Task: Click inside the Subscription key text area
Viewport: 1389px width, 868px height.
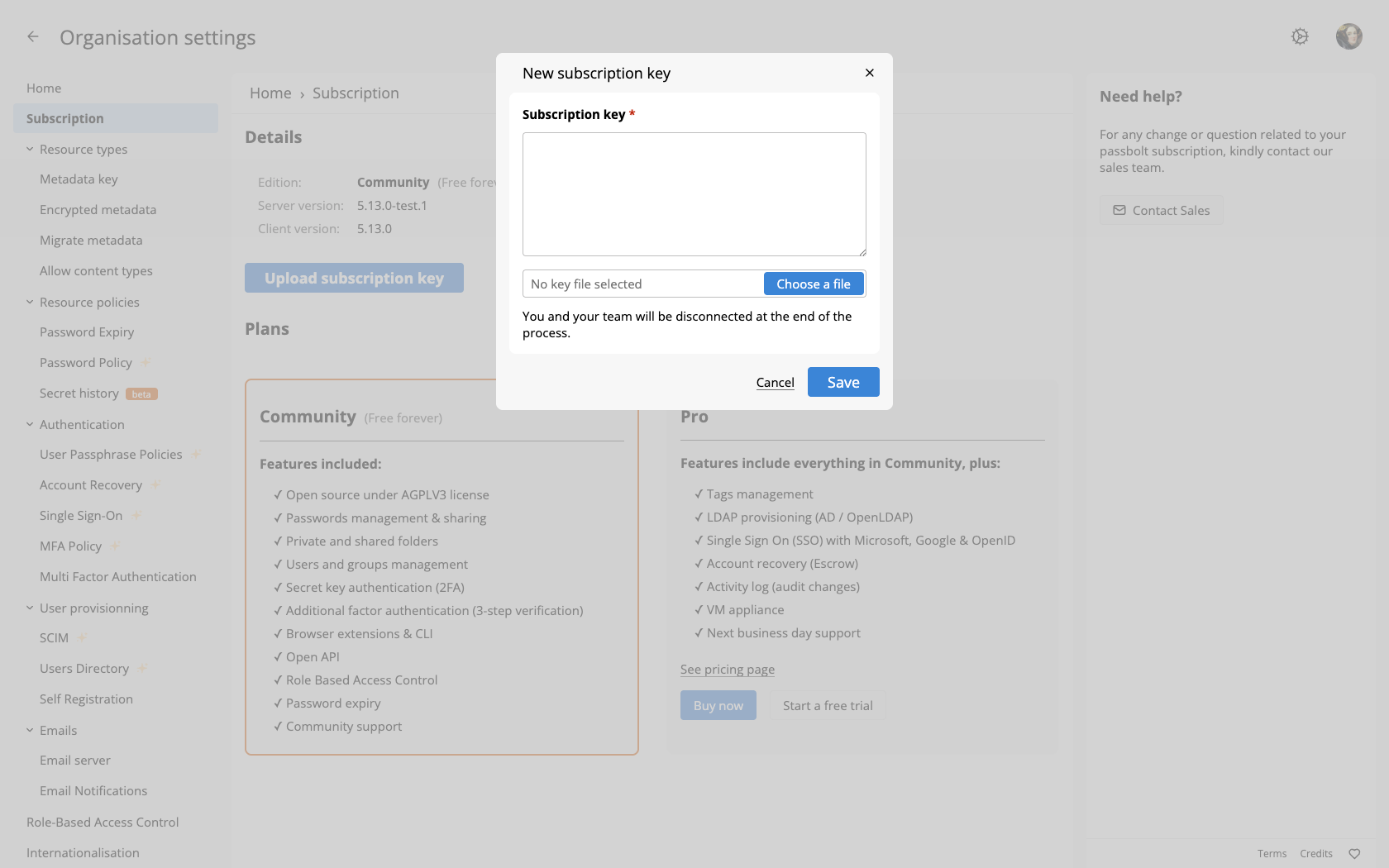Action: [x=694, y=194]
